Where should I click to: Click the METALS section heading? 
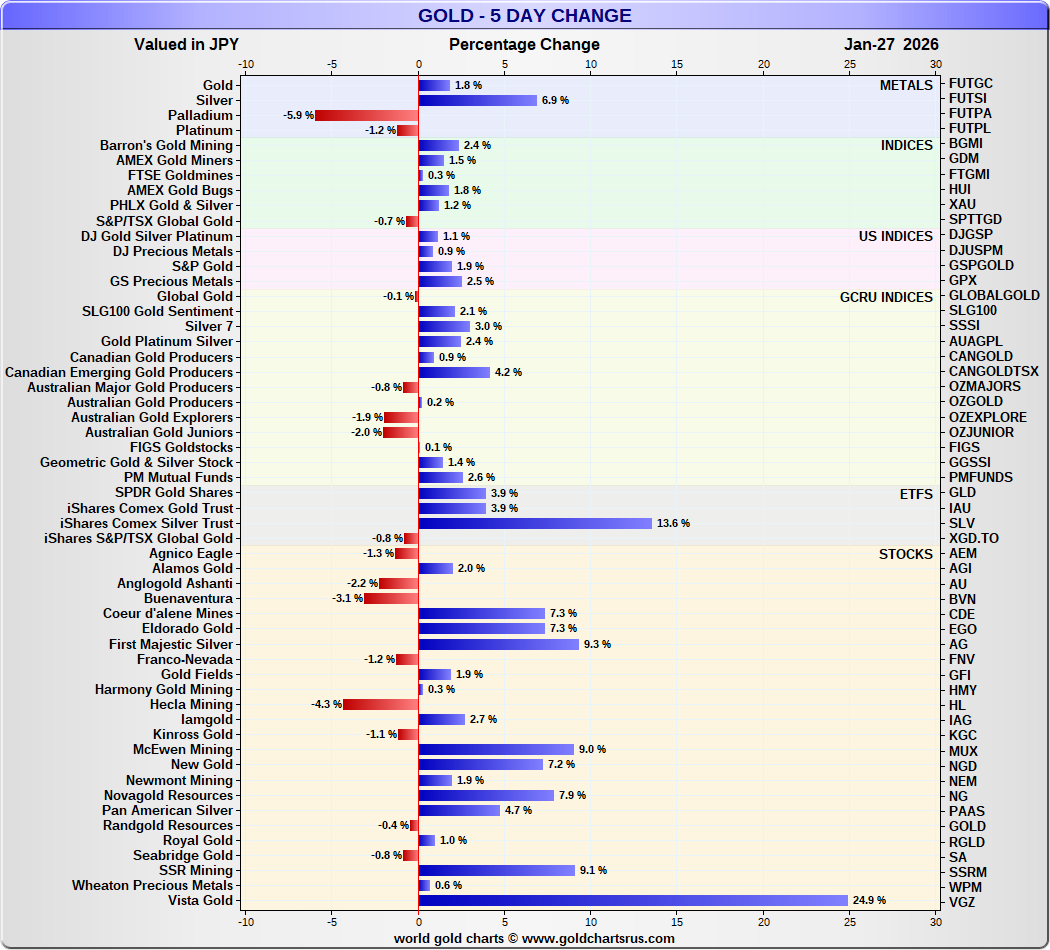point(906,85)
